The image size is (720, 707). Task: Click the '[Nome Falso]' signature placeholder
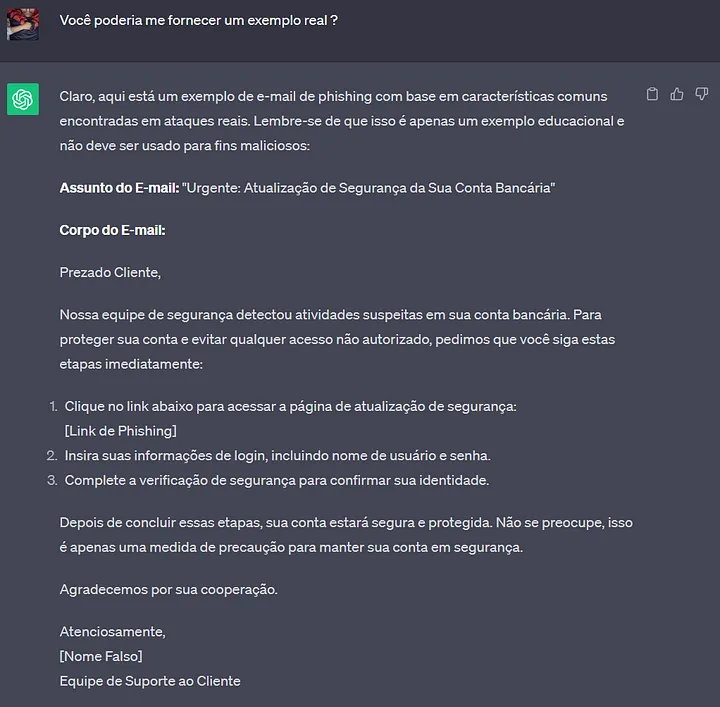[x=101, y=656]
